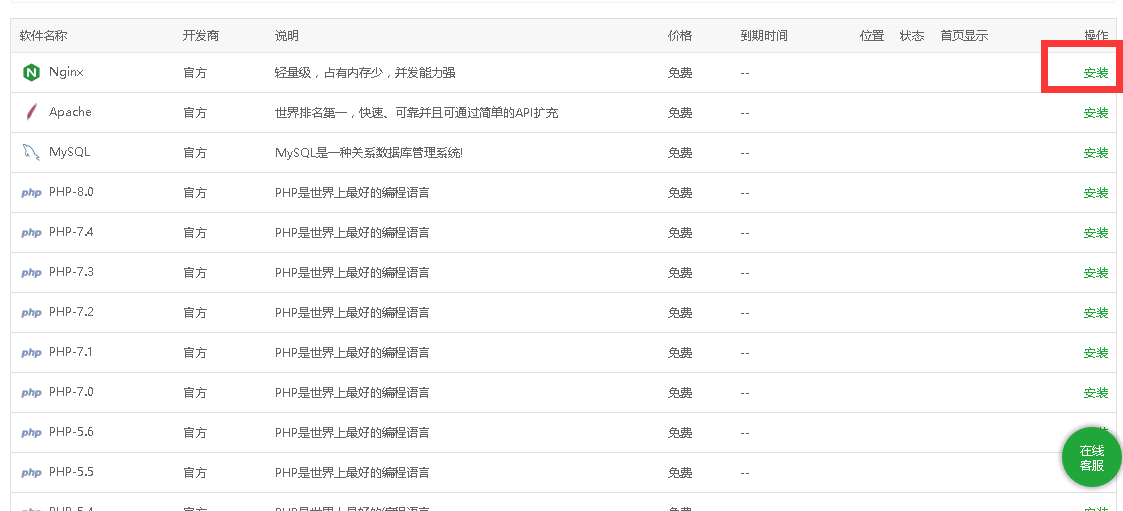The image size is (1123, 511).
Task: Install Nginx via its 安装 link
Action: (1096, 72)
